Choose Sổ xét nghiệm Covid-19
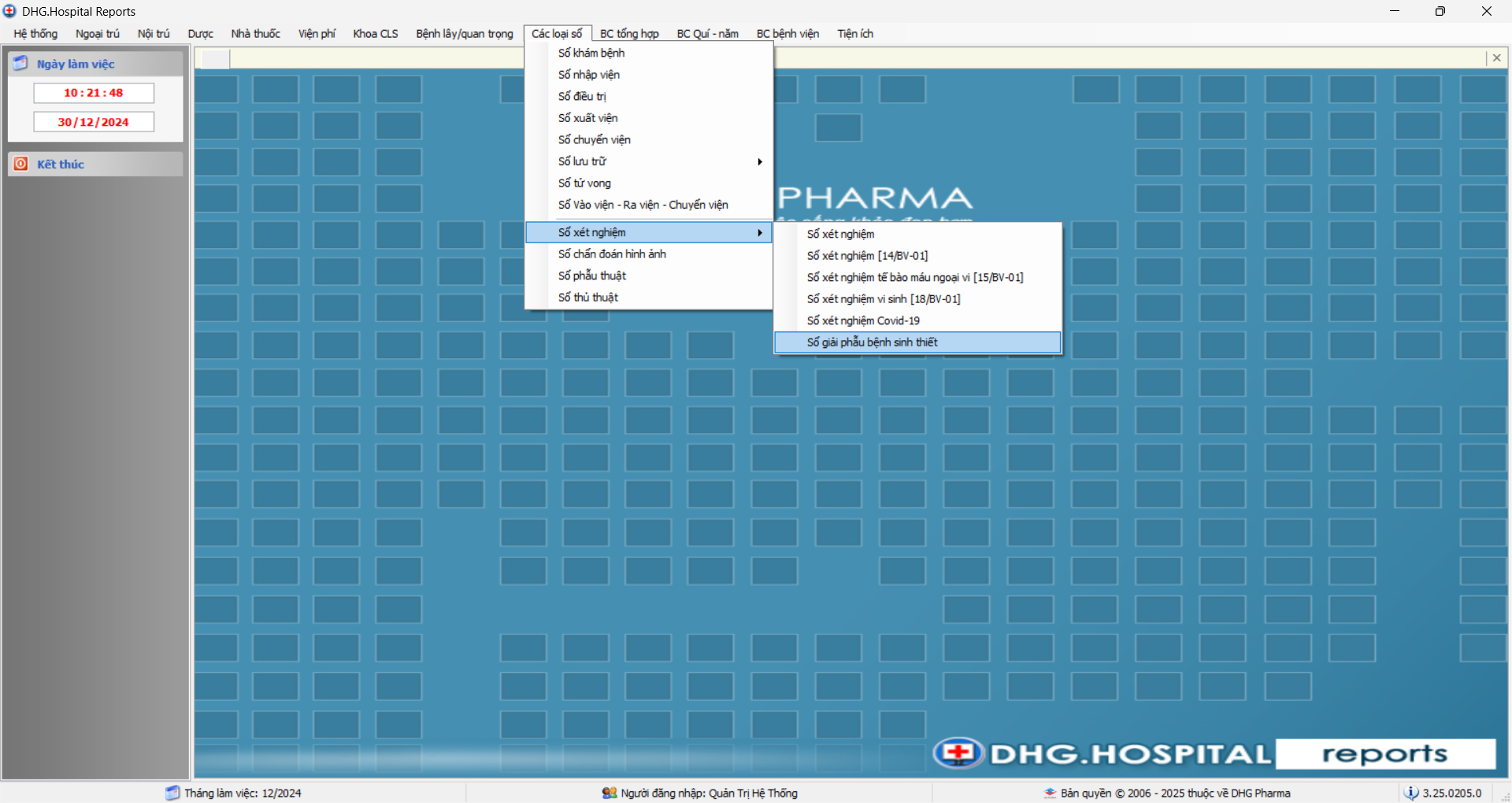The image size is (1512, 803). tap(917, 320)
